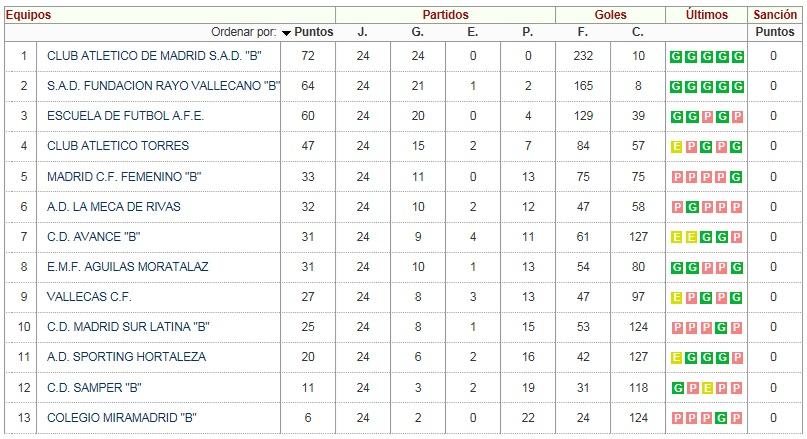Click the sort arrow beside Puntos
807x439 pixels.
click(286, 33)
